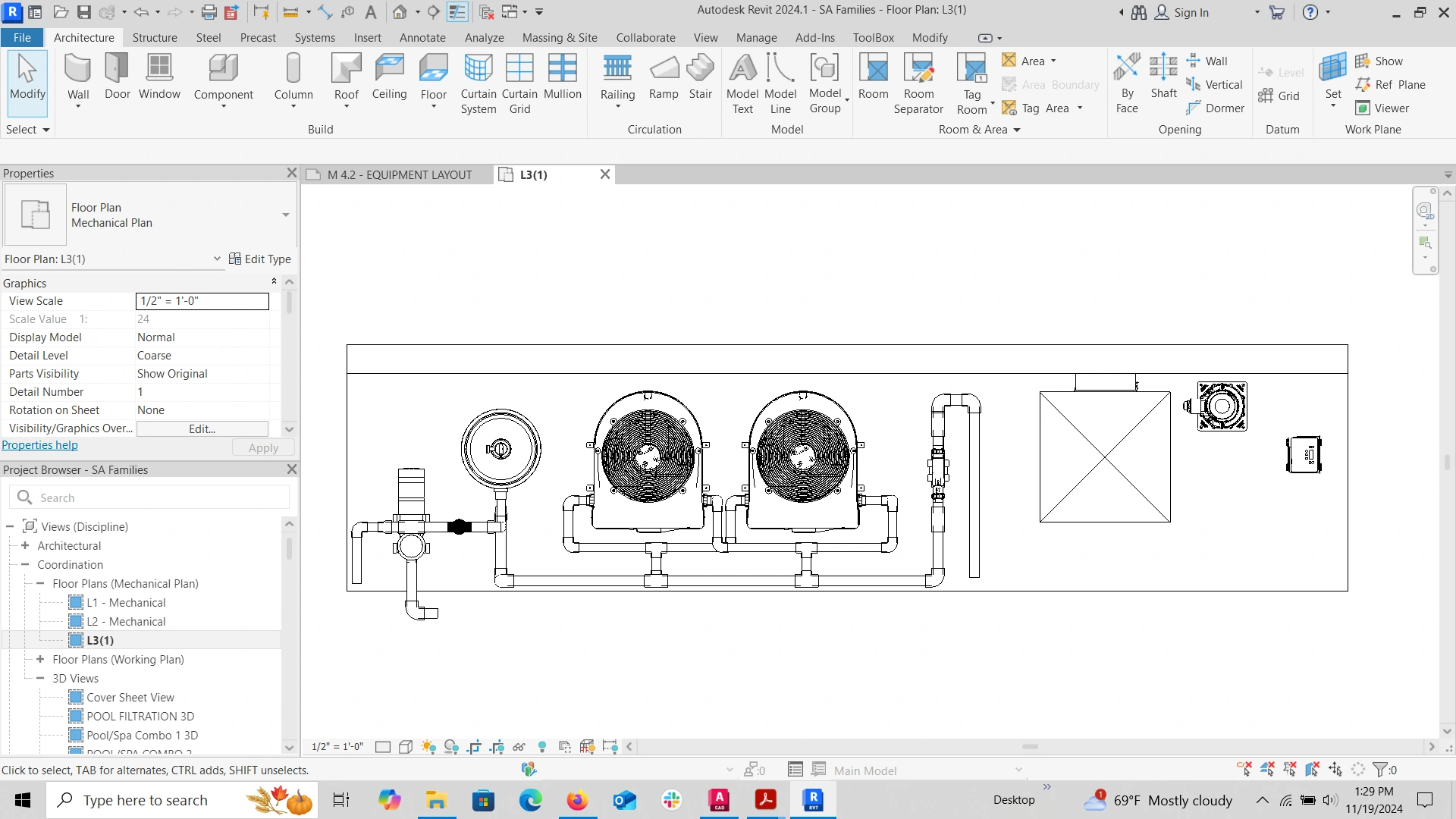Screen dimensions: 1456x819
Task: Open Firefox from the taskbar
Action: tap(577, 800)
